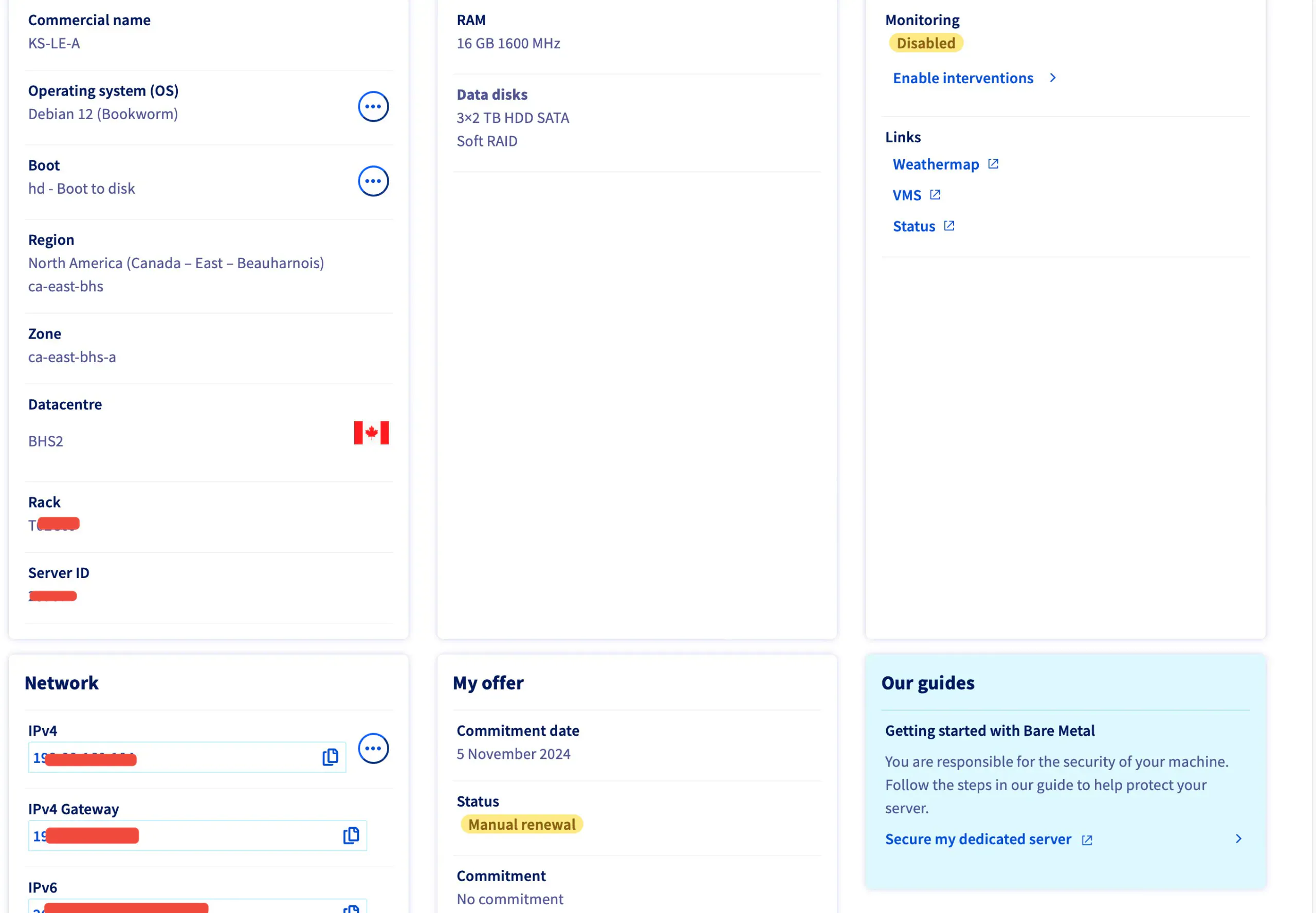Click the Getting started with Bare Metal heading

tap(990, 731)
